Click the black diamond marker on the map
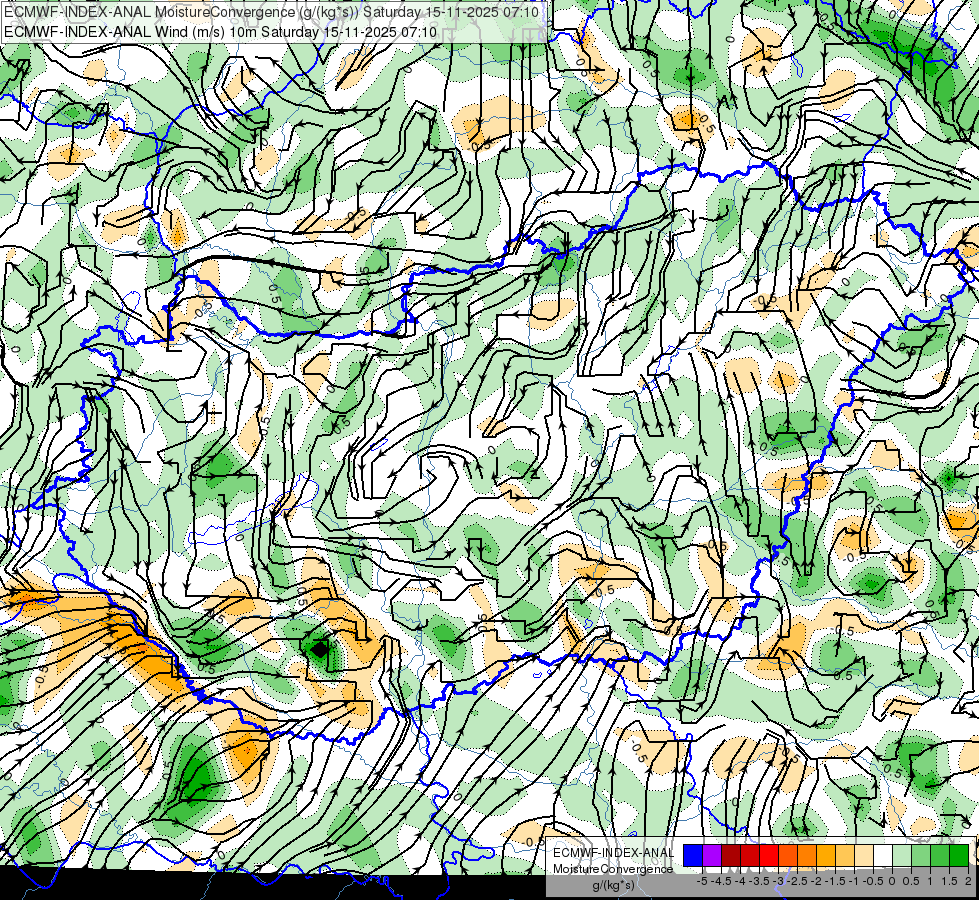Image resolution: width=979 pixels, height=900 pixels. coord(319,650)
